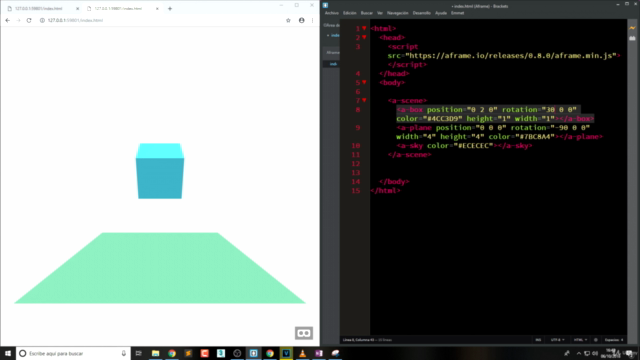Open the UTF-8 encoding dropdown in status bar
This screenshot has height=360, width=640.
558,340
